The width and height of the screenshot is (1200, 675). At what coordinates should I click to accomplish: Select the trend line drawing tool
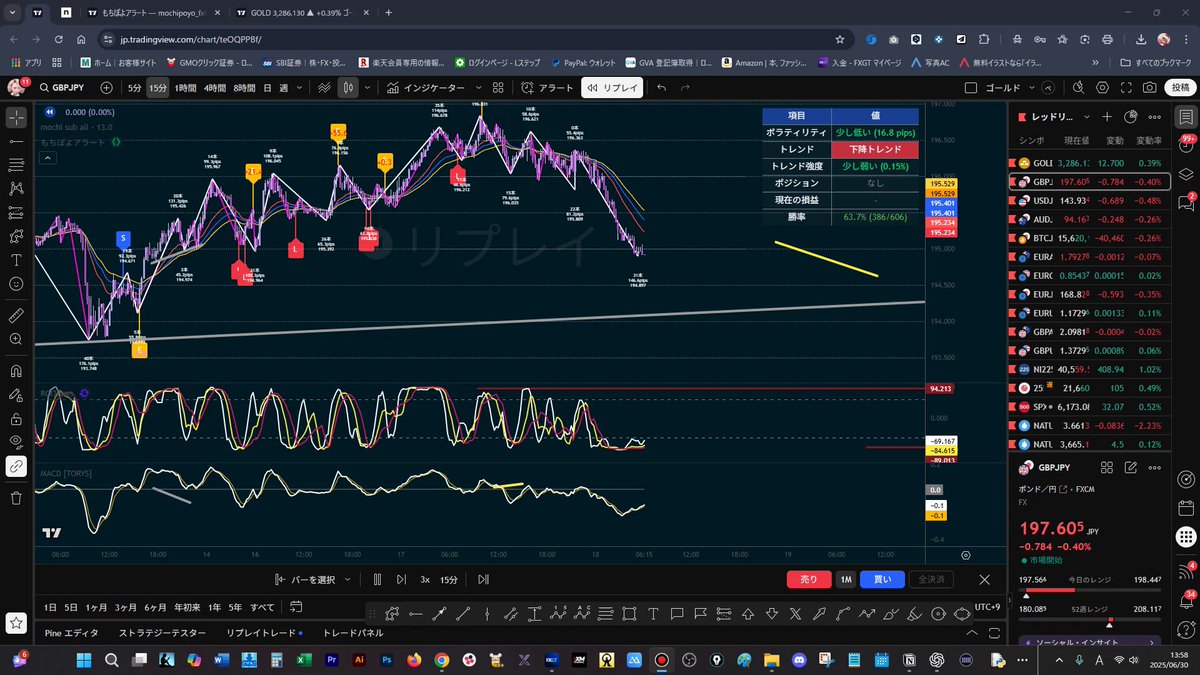pos(16,141)
